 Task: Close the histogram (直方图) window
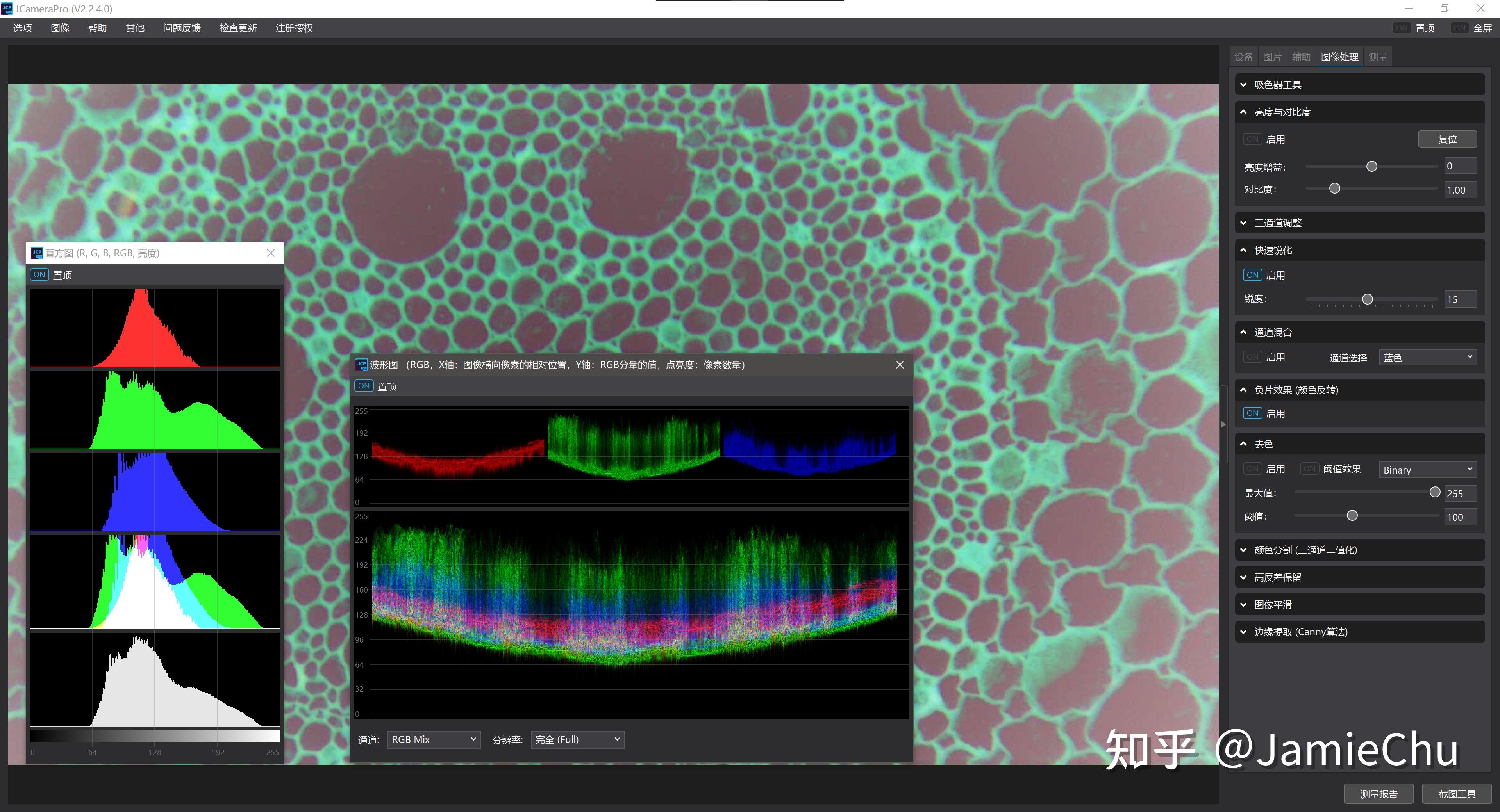[271, 253]
